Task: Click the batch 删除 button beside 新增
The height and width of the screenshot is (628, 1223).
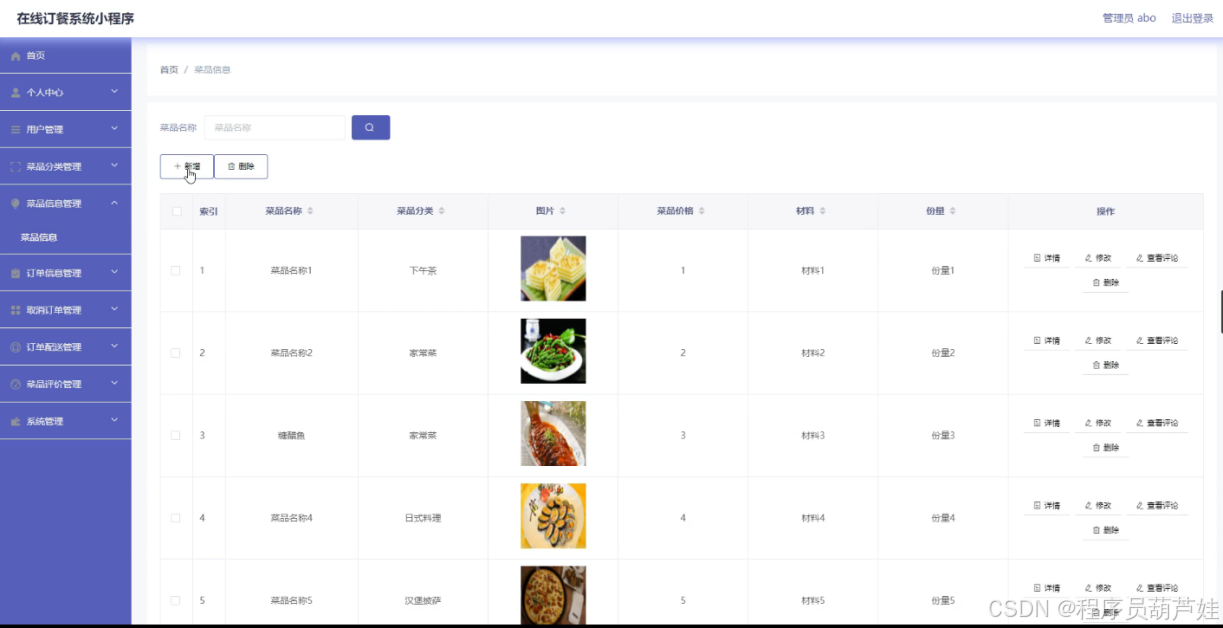Action: (x=241, y=166)
